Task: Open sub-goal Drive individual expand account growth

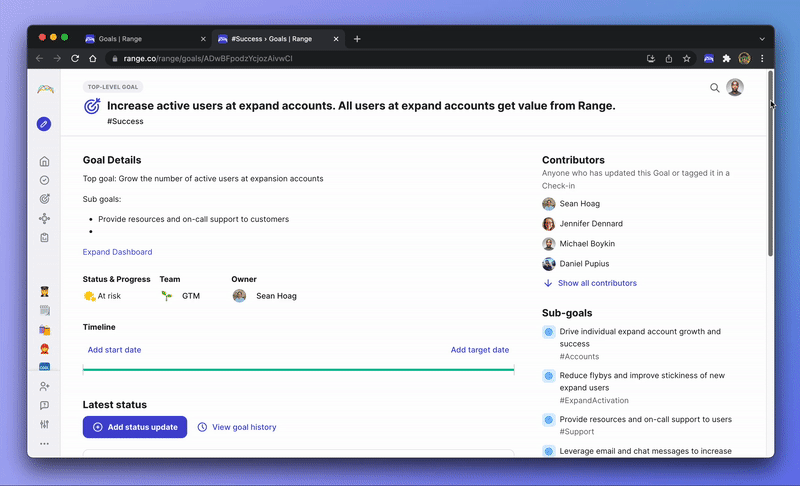Action: tap(640, 338)
